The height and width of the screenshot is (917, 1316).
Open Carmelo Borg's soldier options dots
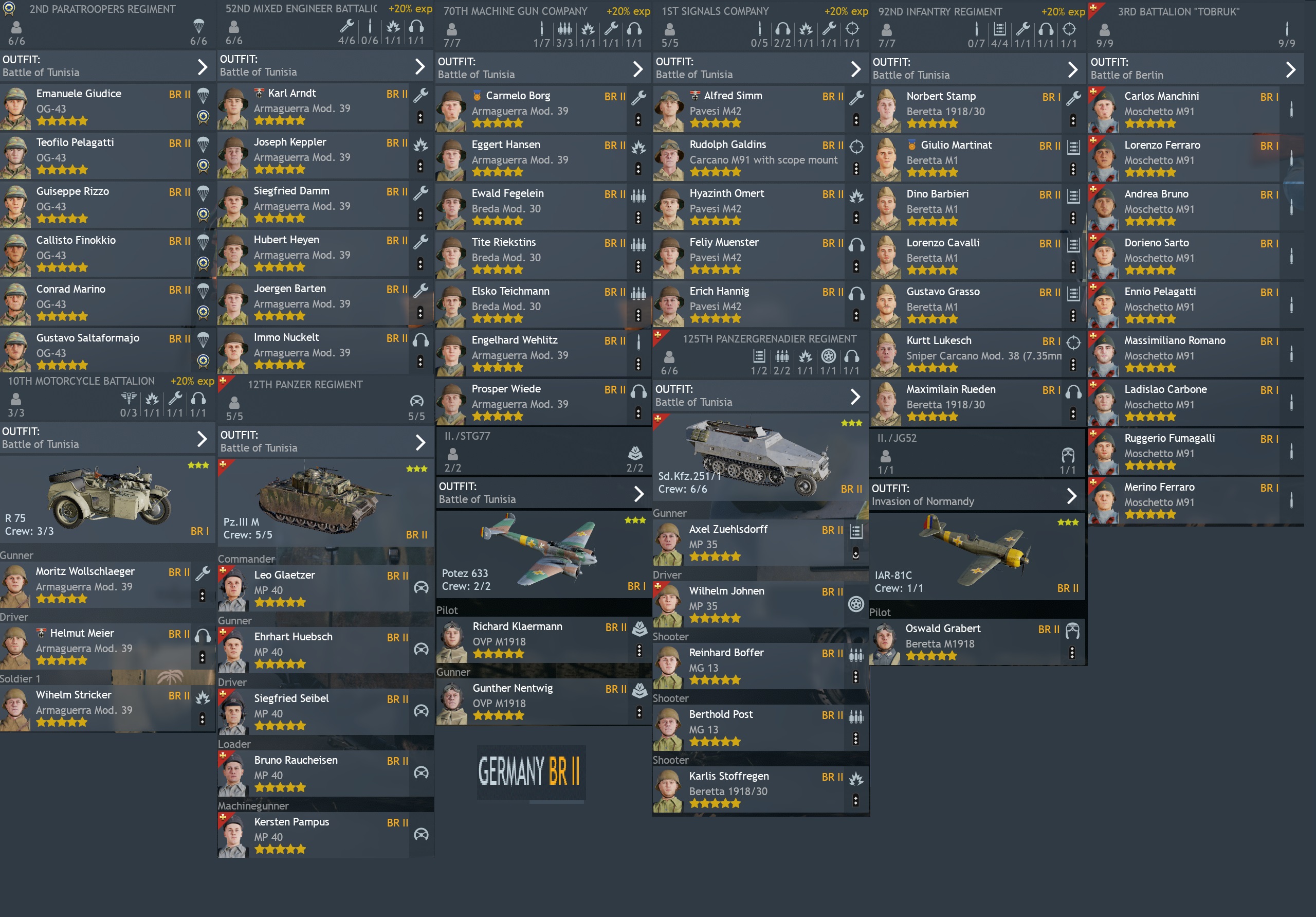click(638, 120)
